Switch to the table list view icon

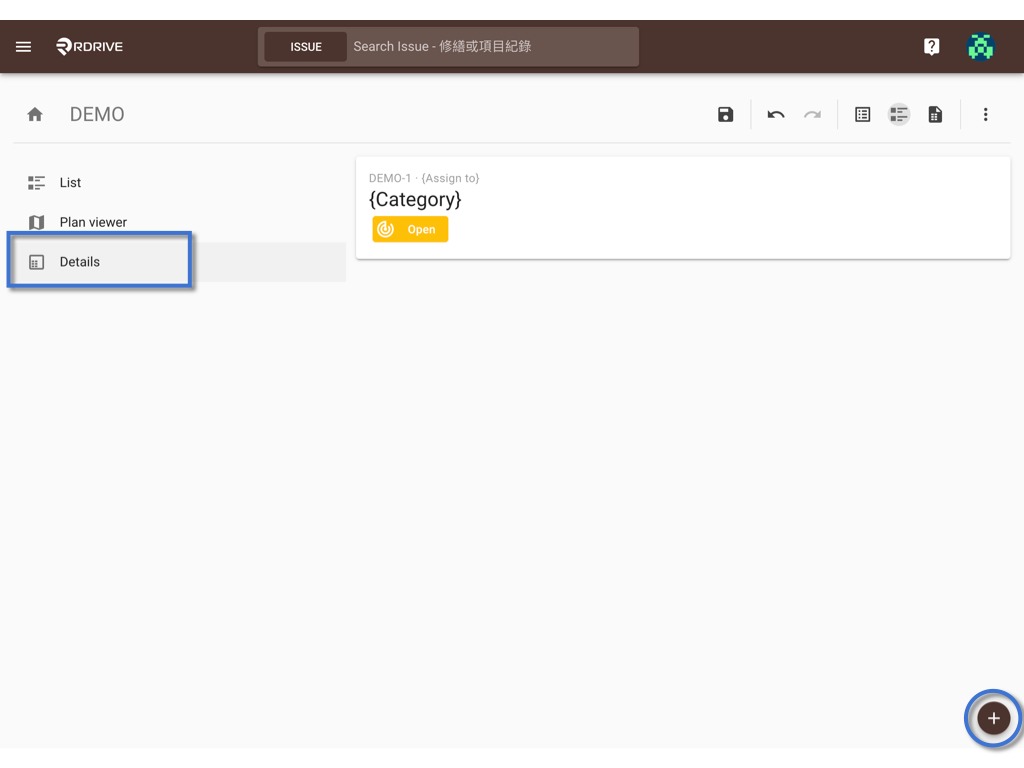point(862,115)
